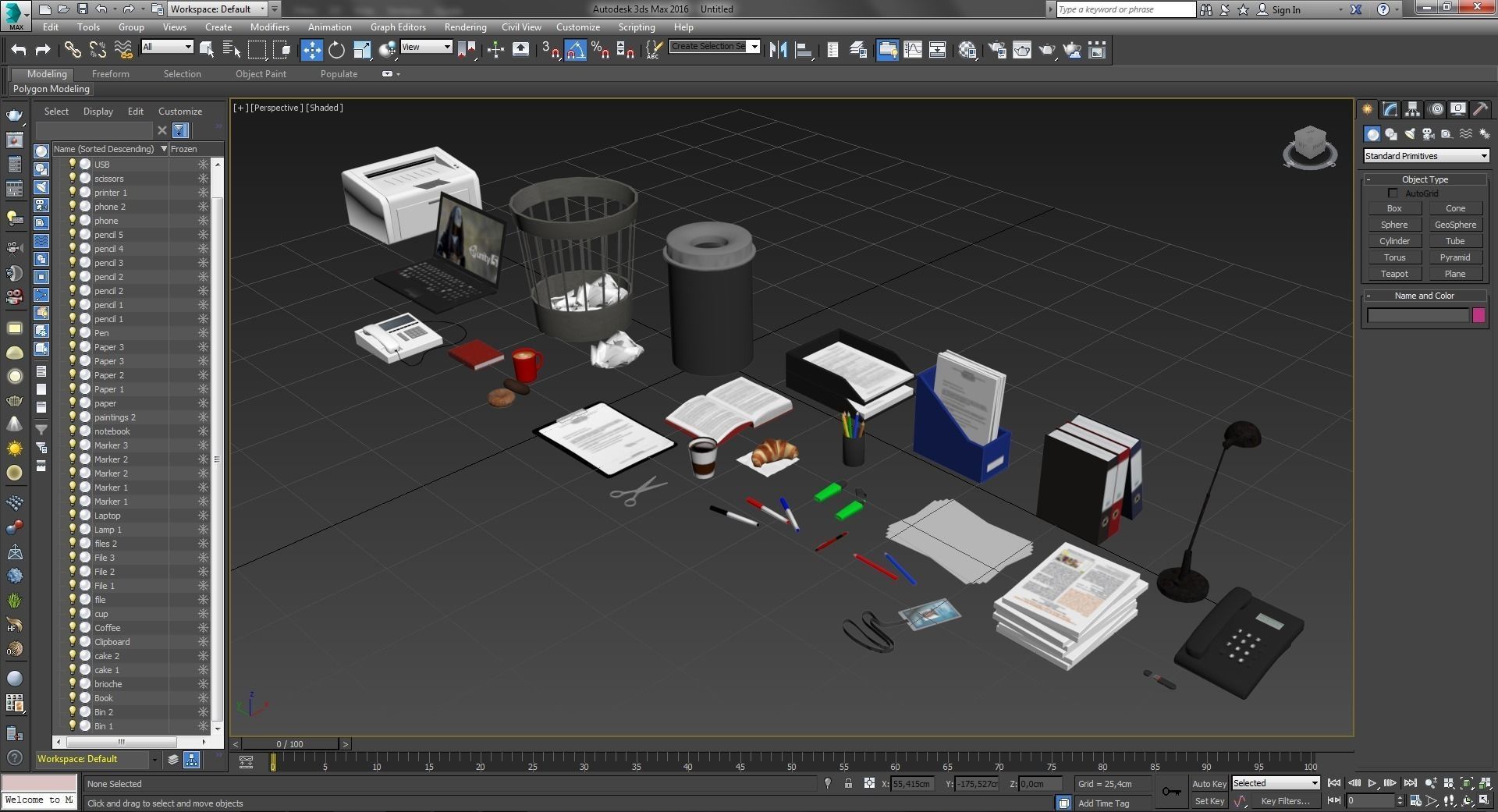
Task: Activate the Select and Move tool
Action: point(311,50)
